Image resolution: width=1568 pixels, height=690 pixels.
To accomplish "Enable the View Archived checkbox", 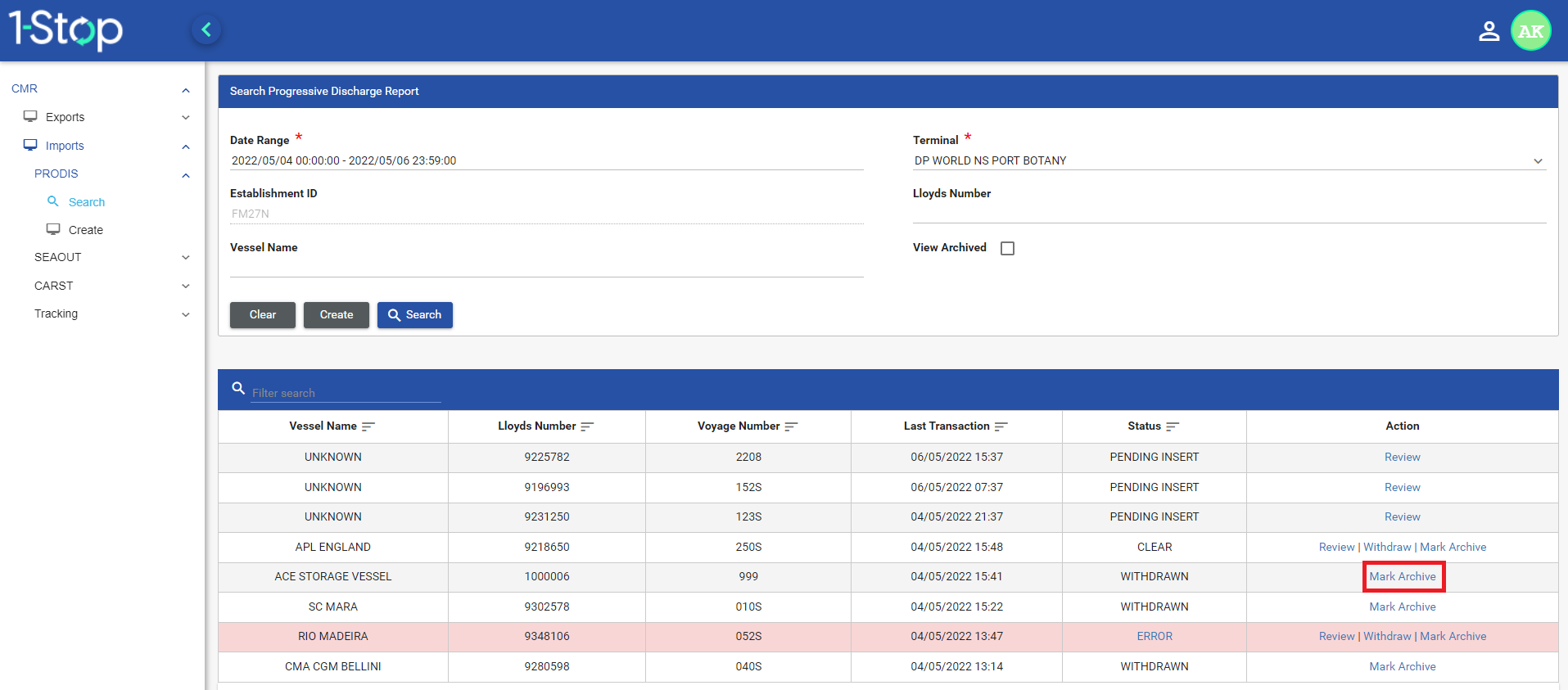I will tap(1007, 248).
